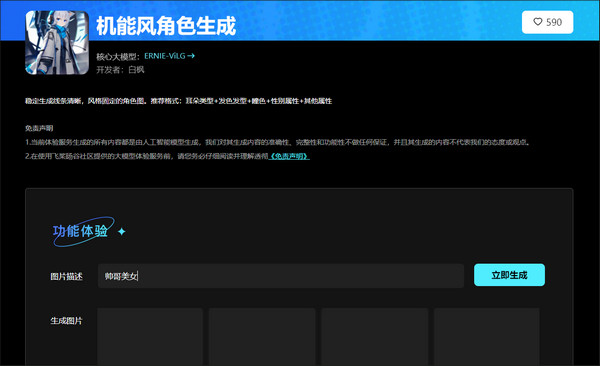Screen dimensions: 600x366
Task: Open the ERNIE-ViLG core model link
Action: point(165,56)
